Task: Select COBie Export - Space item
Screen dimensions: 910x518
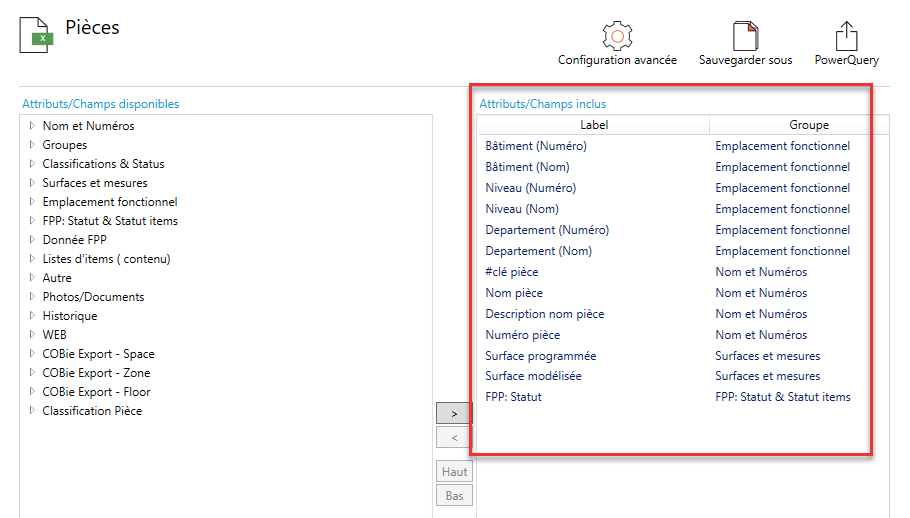Action: pyautogui.click(x=98, y=354)
